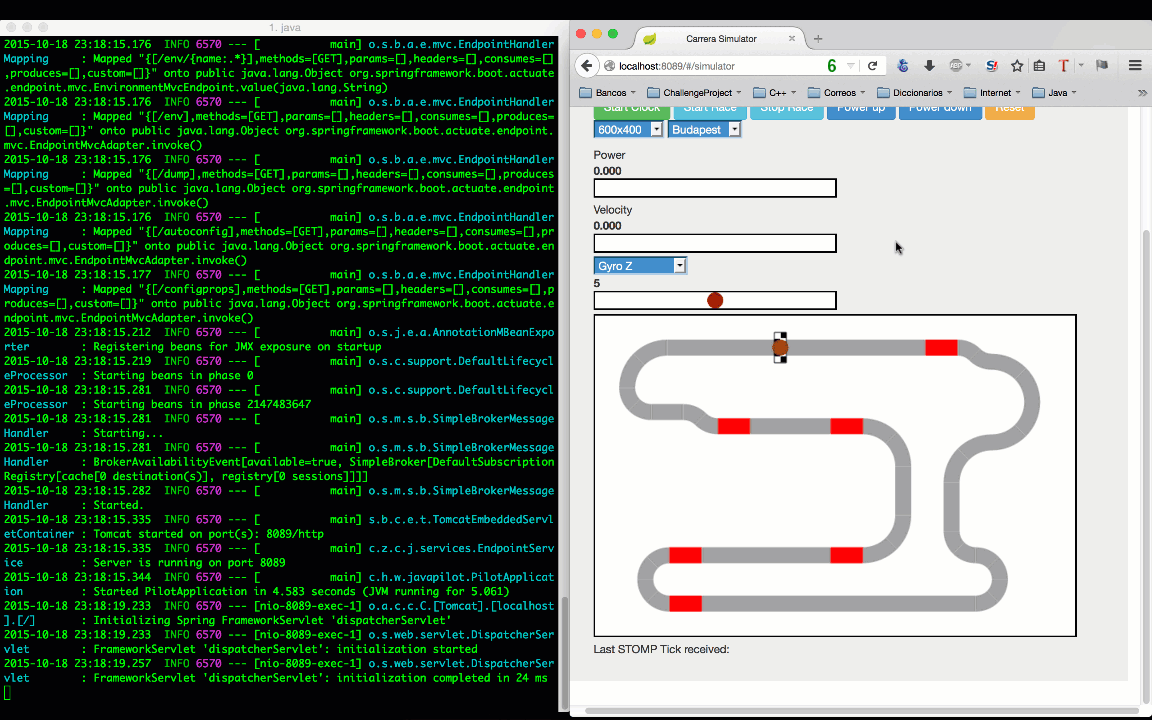Open the Adblock Plus dropdown arrow
Image resolution: width=1152 pixels, height=720 pixels.
point(969,66)
